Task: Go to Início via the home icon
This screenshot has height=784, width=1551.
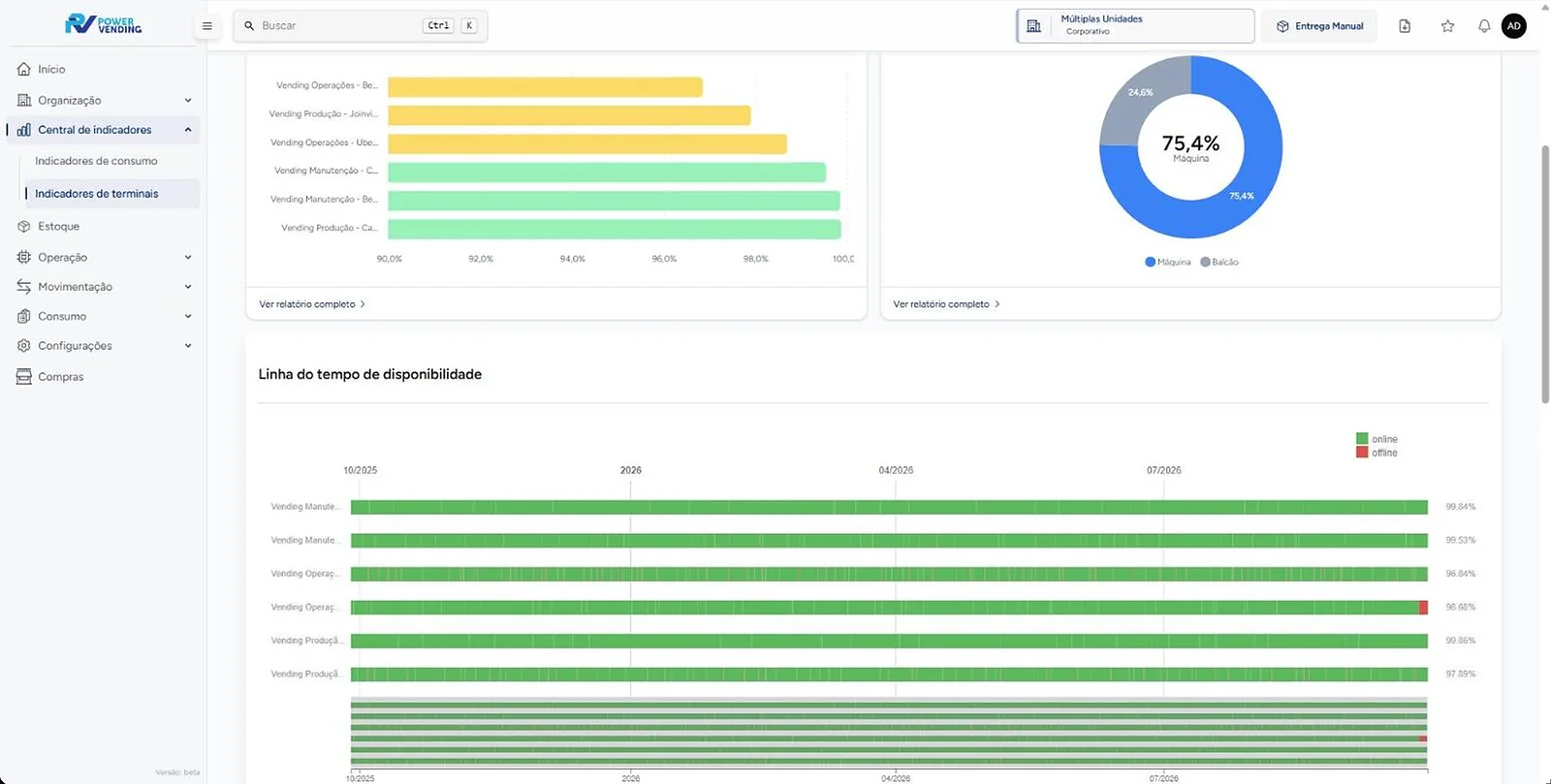Action: point(24,70)
